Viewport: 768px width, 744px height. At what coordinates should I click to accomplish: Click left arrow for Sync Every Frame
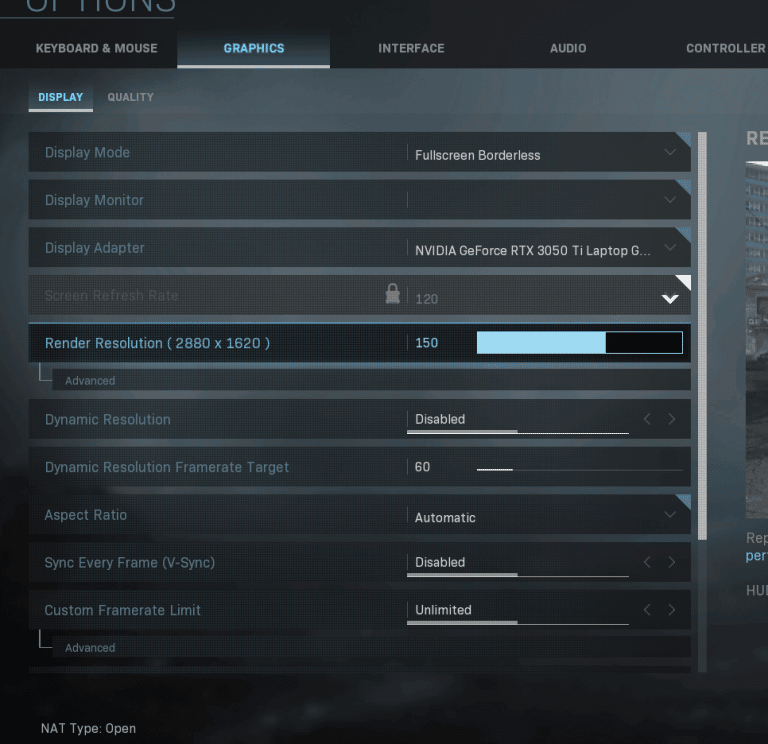647,562
